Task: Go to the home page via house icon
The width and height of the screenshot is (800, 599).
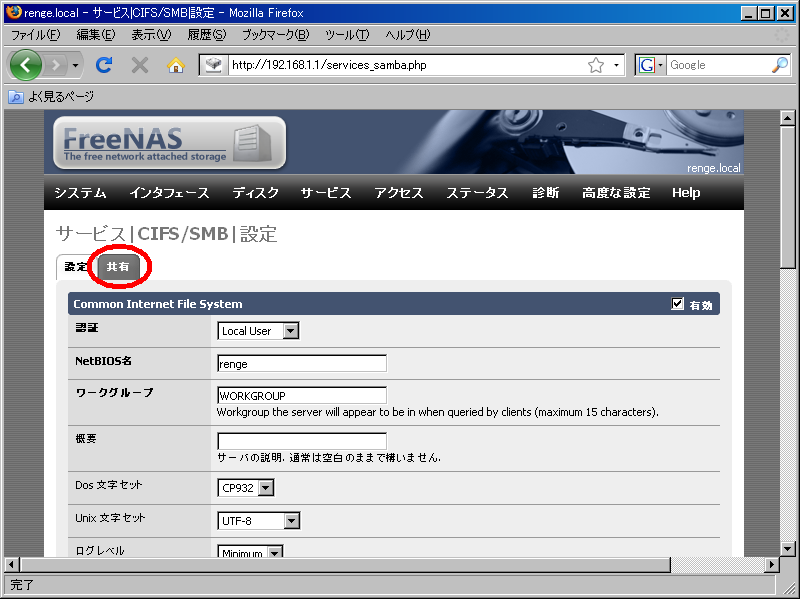Action: click(x=176, y=65)
